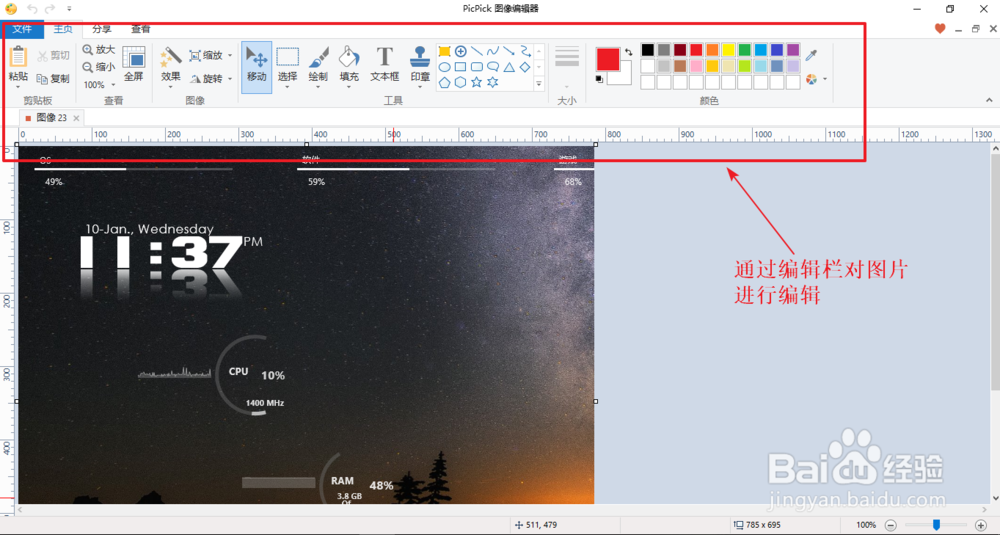Select the Stamp (印章) tool
The height and width of the screenshot is (535, 1000).
click(x=420, y=66)
